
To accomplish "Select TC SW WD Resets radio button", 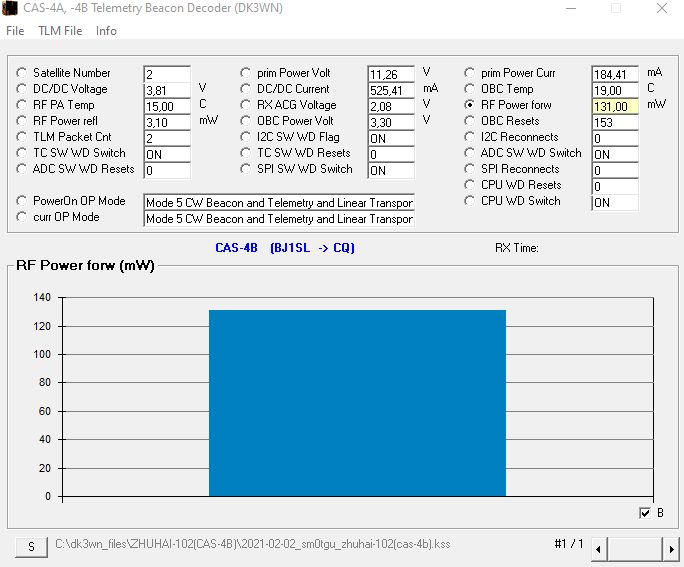I will coord(246,153).
